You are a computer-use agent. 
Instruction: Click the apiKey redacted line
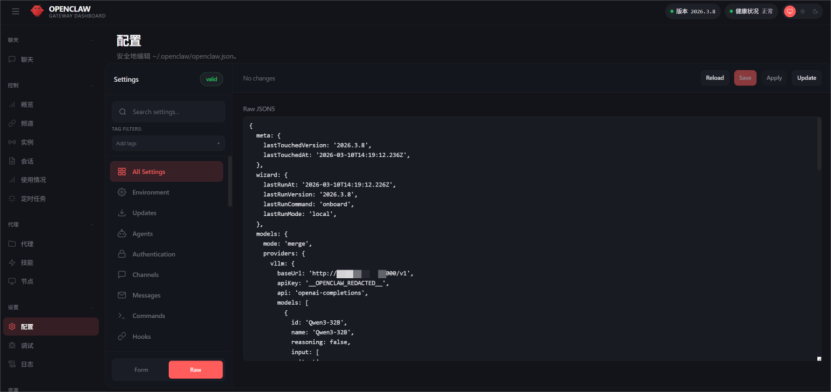(333, 283)
